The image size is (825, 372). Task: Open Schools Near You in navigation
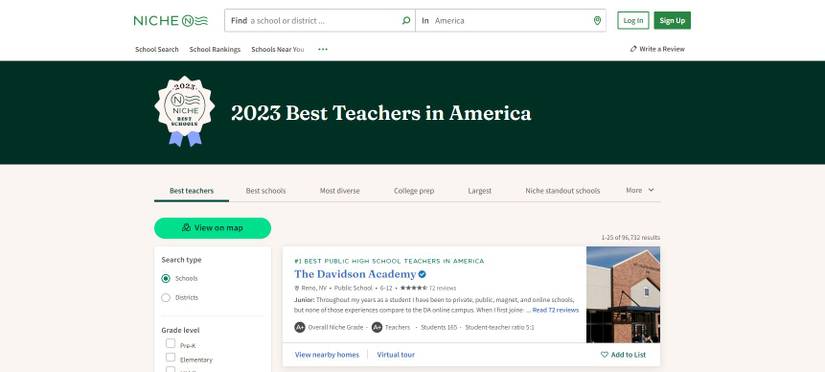point(278,49)
